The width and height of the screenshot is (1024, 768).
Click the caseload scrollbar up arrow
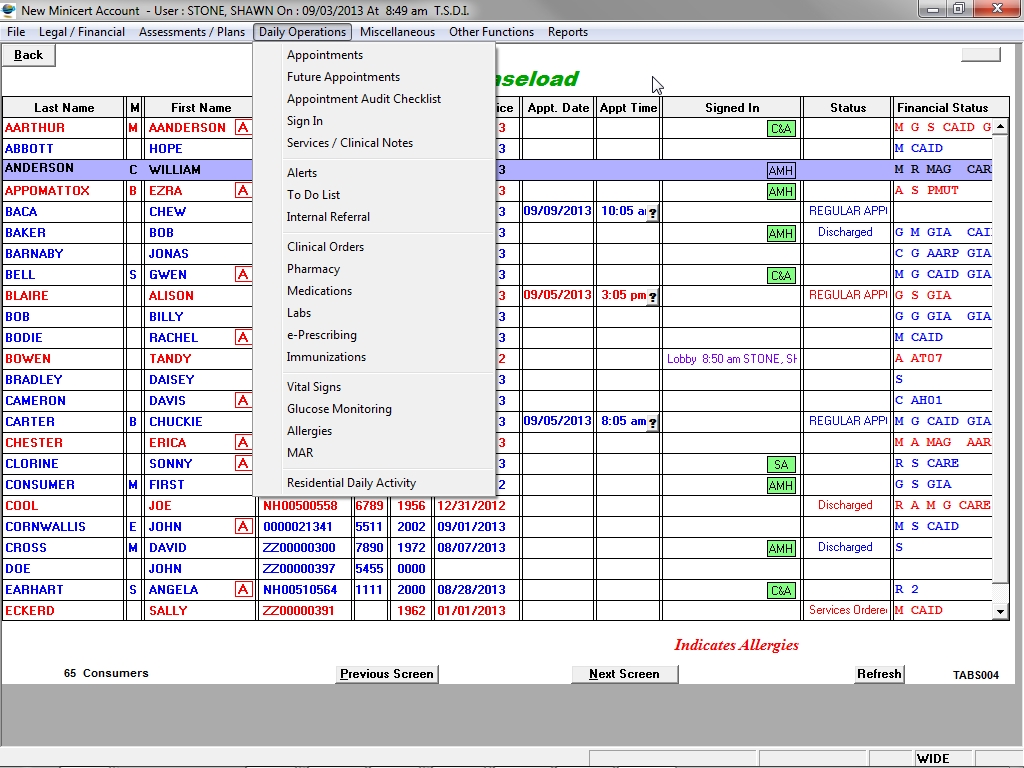pos(1000,127)
